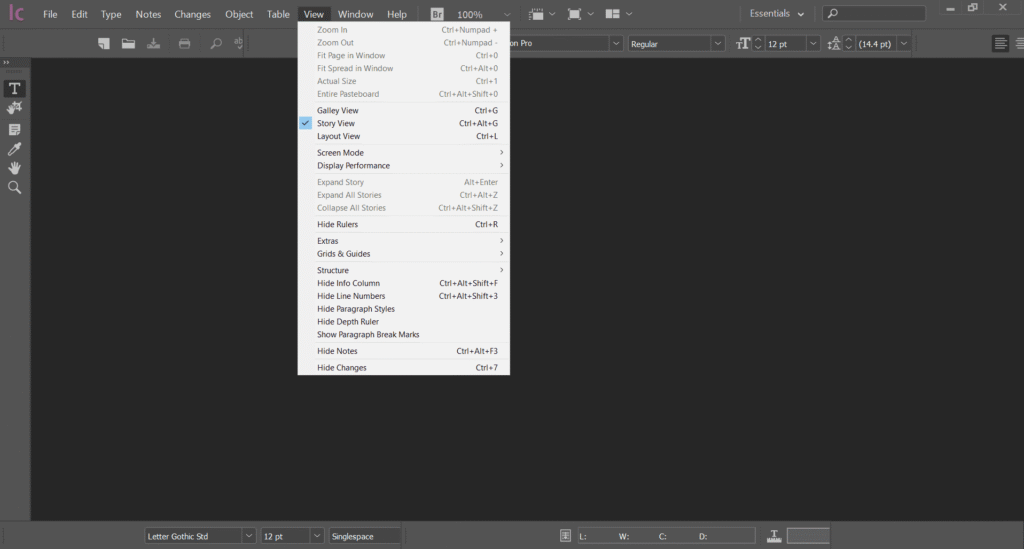Open the Notes menu

148,14
